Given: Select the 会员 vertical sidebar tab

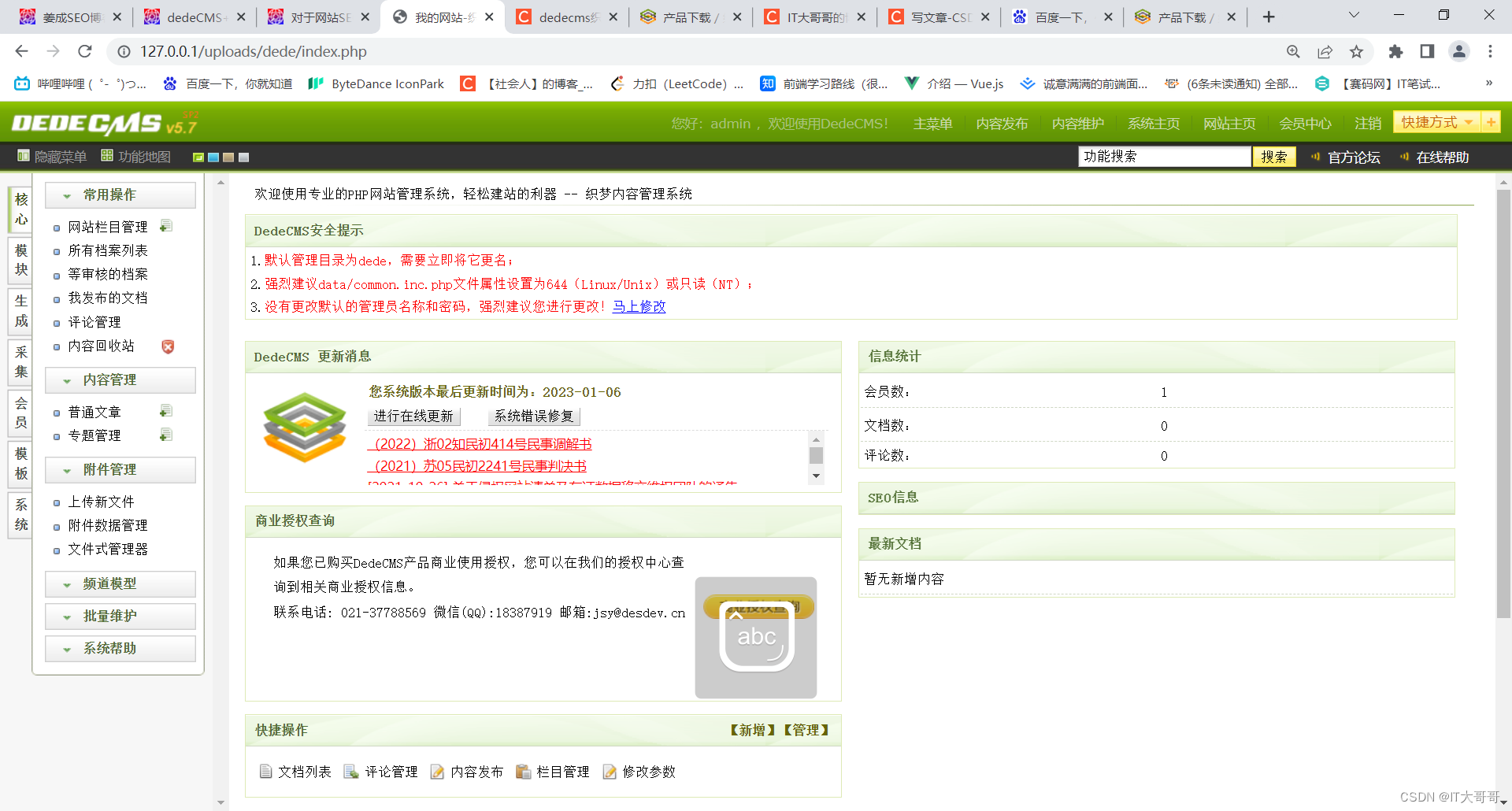Looking at the screenshot, I should click(x=20, y=413).
